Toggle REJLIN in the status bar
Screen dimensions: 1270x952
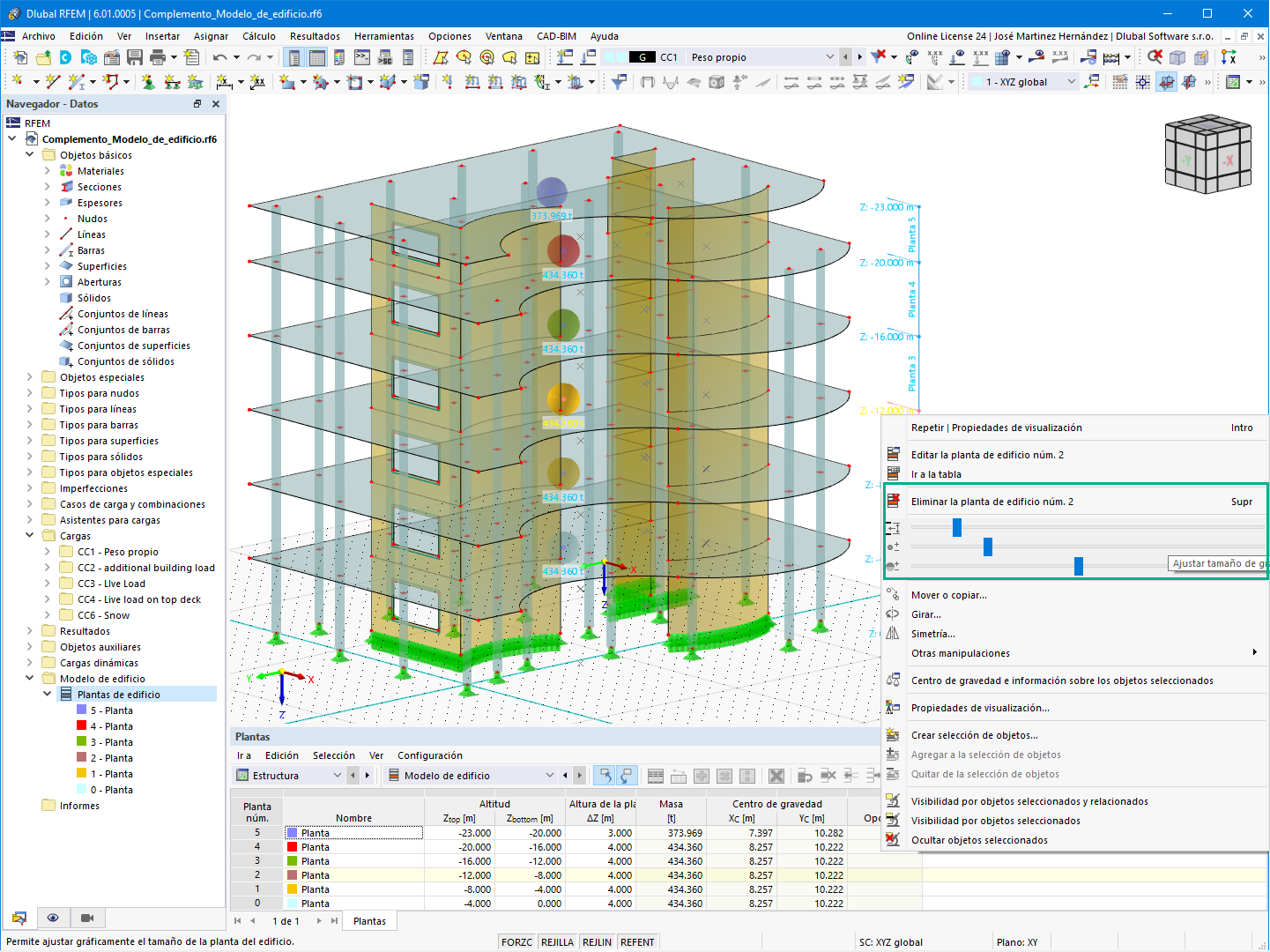pyautogui.click(x=597, y=942)
